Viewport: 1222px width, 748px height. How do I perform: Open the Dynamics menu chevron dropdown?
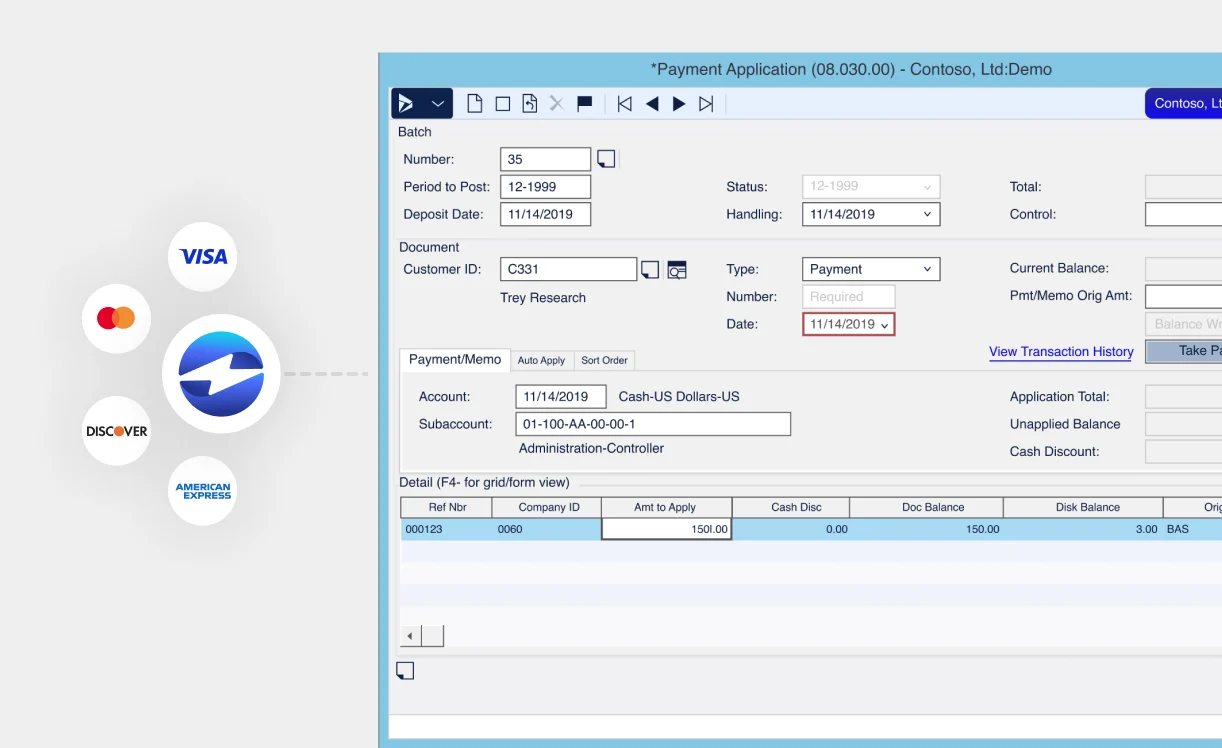438,103
